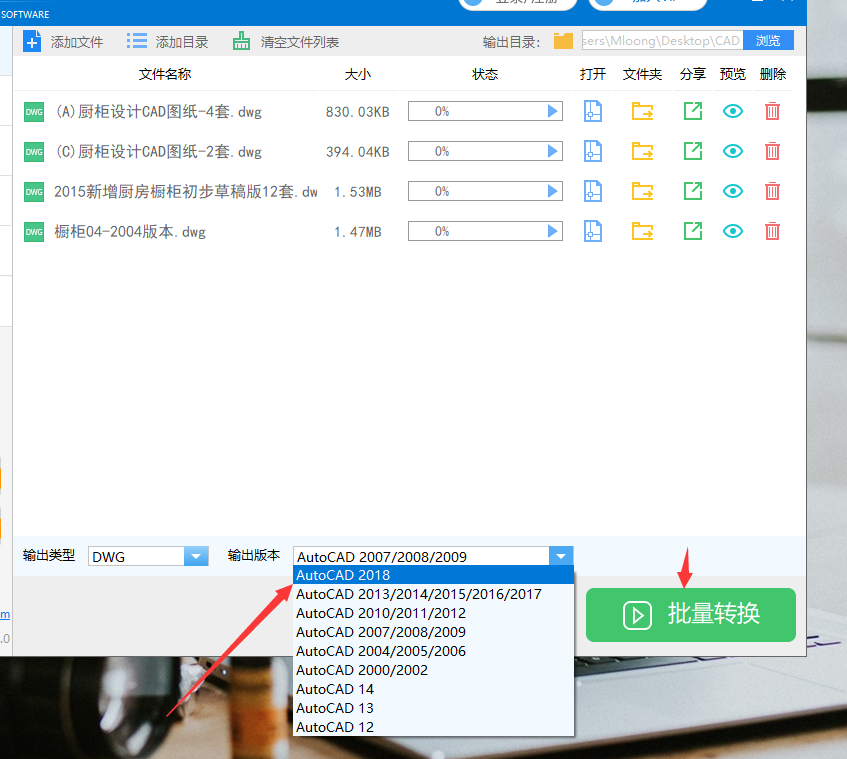
Task: Open converted file for (C)厨柜设计CAD图纸-2套.dwg
Action: click(x=593, y=151)
